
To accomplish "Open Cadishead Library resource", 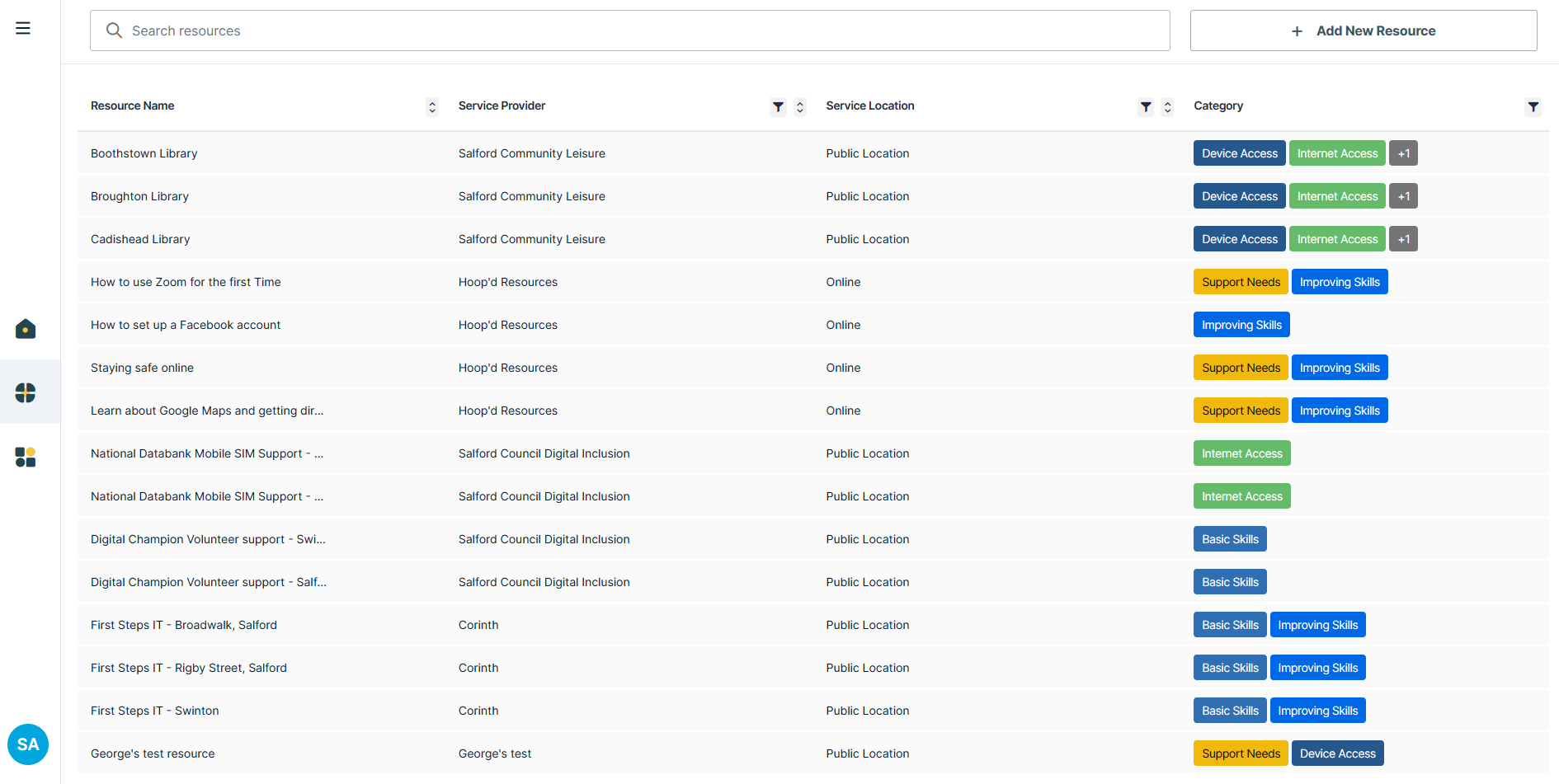I will (x=140, y=239).
